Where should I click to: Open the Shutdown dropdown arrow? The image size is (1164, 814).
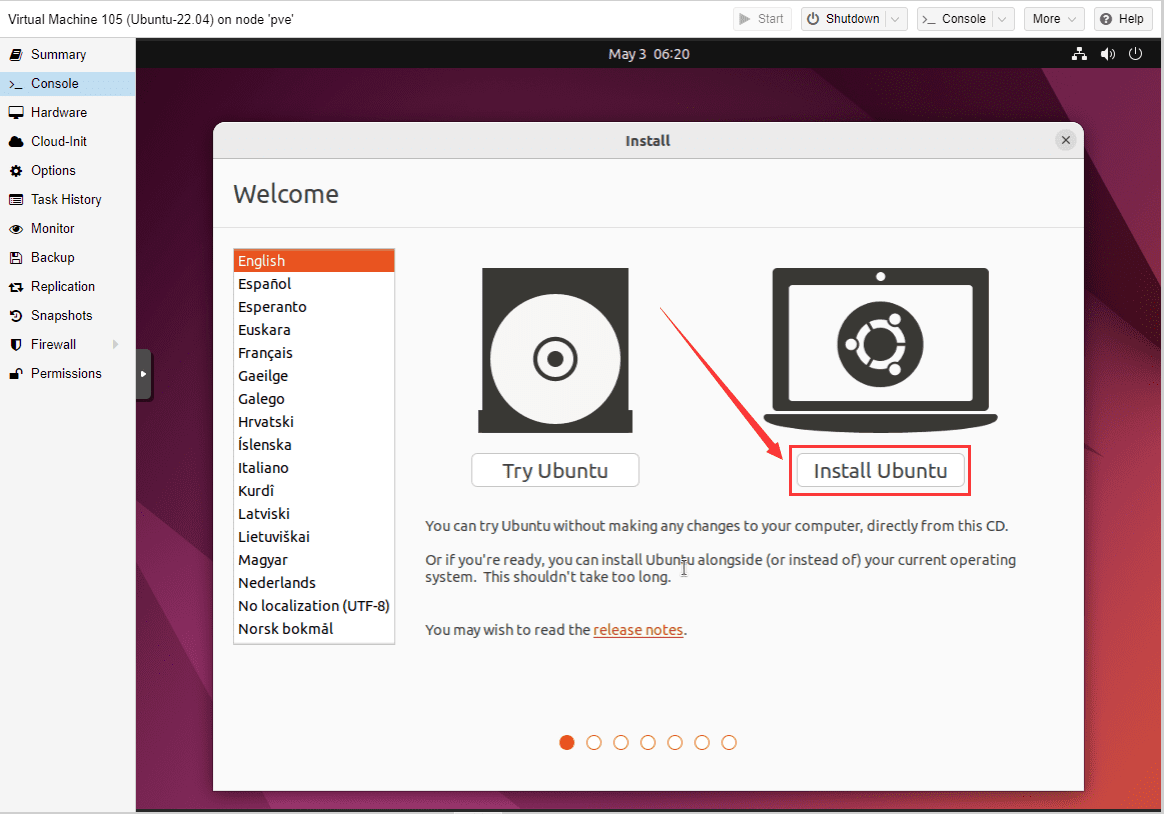[x=896, y=19]
